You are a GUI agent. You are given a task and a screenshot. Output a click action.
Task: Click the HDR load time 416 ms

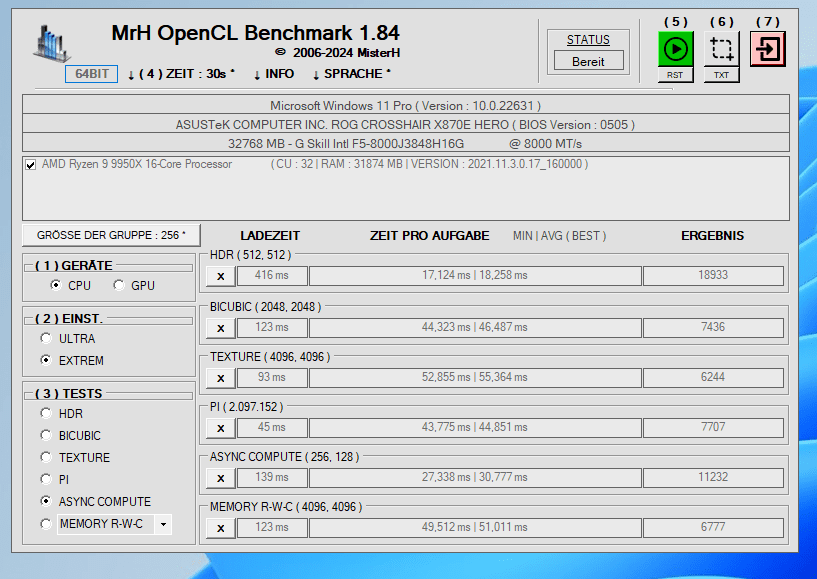[x=272, y=276]
